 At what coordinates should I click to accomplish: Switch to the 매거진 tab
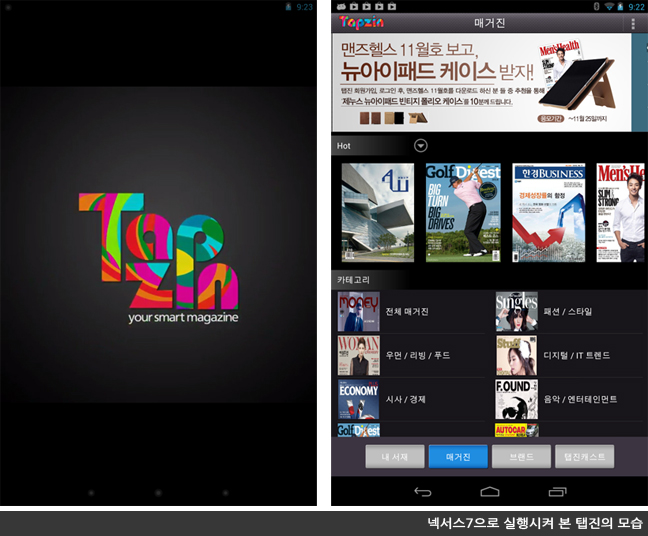click(x=458, y=457)
